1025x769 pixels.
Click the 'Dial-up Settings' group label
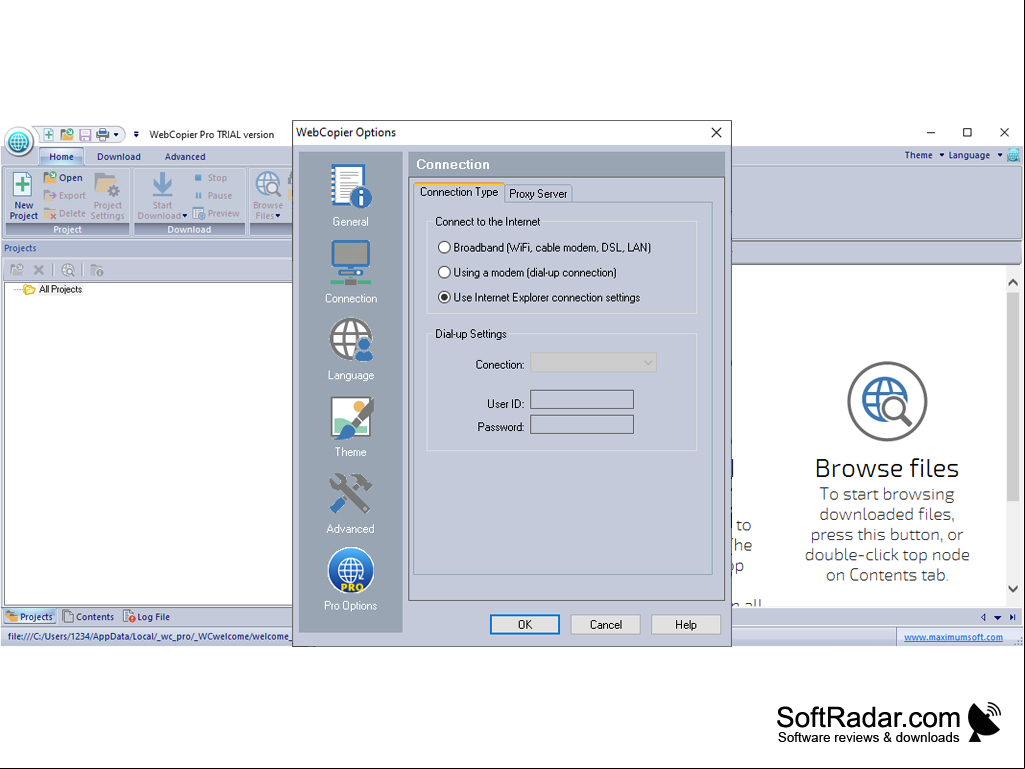[471, 334]
